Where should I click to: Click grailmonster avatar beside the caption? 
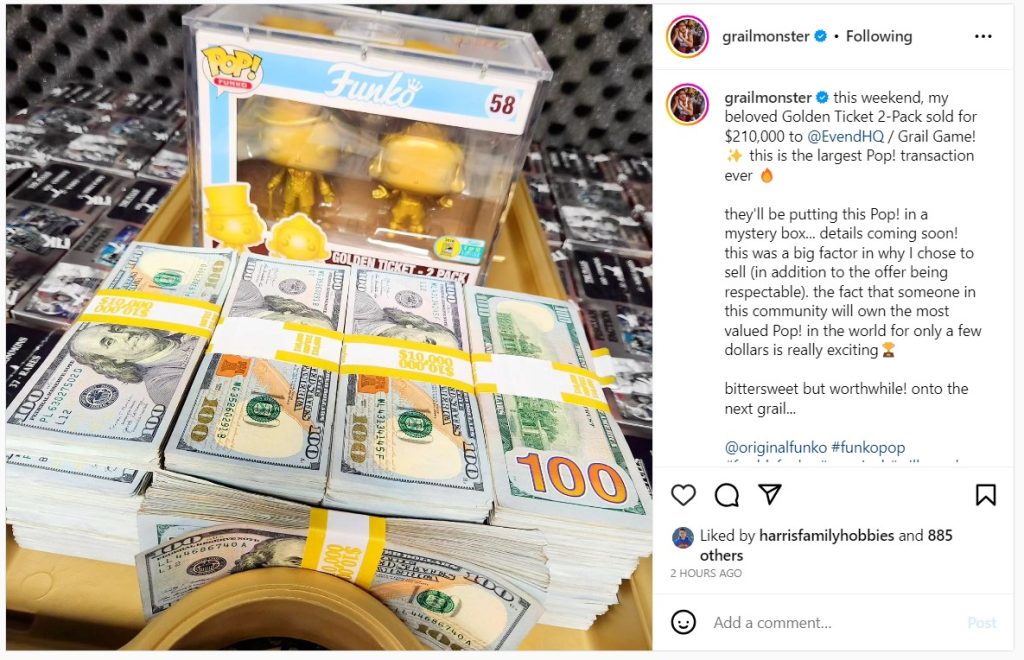(x=687, y=104)
